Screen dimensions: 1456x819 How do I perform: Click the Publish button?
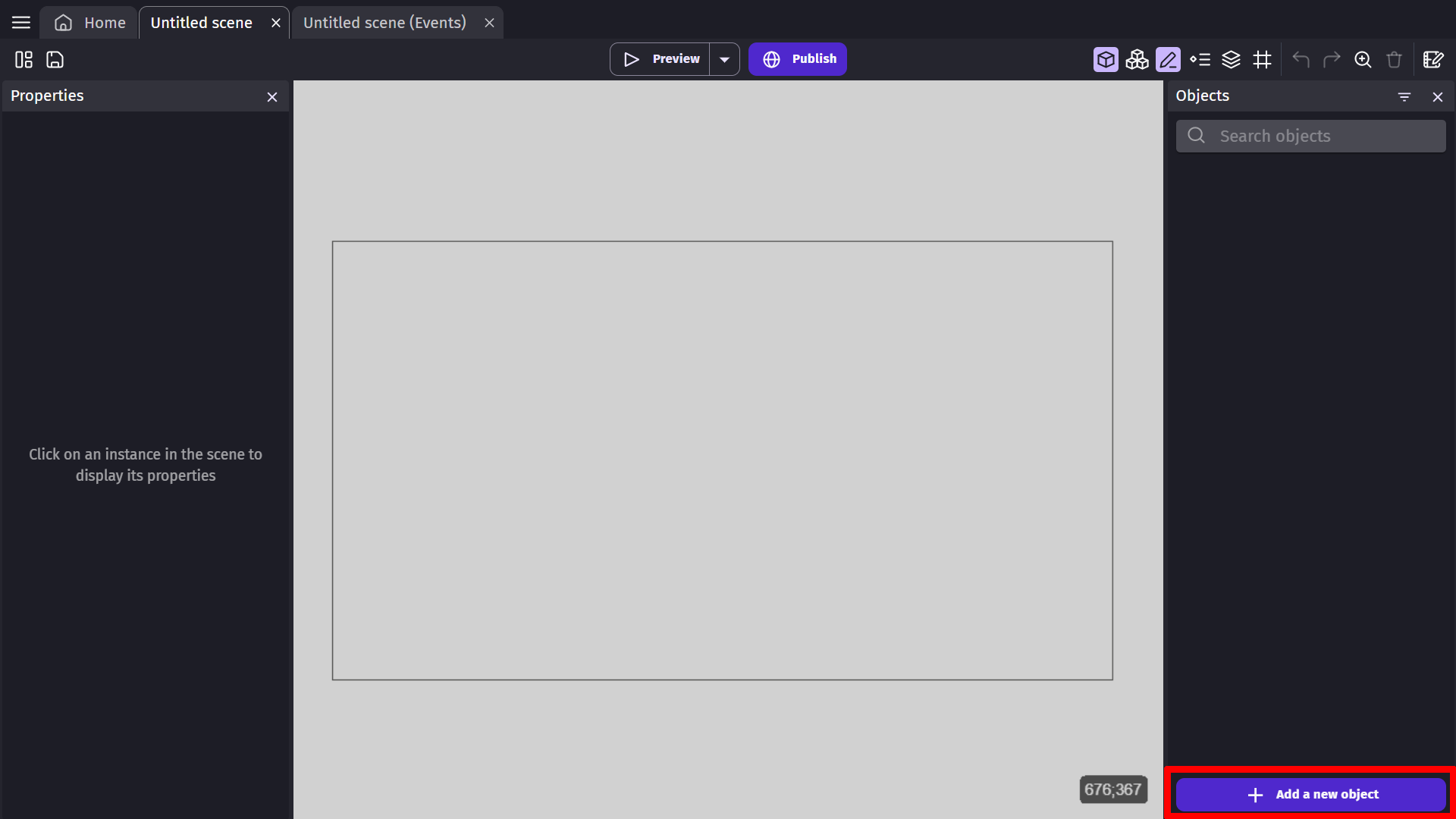pos(799,58)
